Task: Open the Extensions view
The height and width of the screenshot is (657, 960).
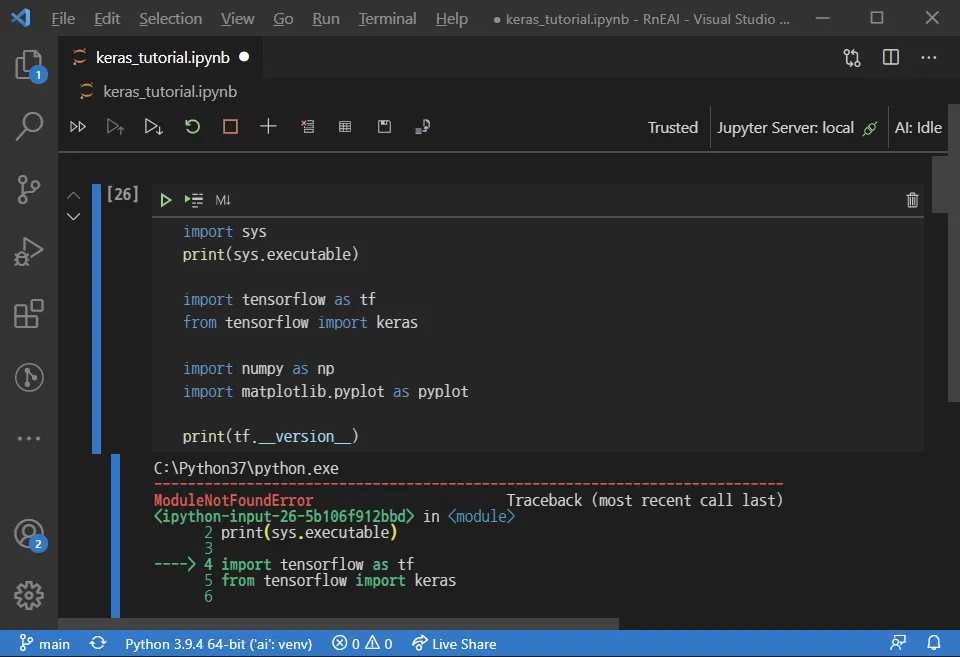Action: point(28,314)
